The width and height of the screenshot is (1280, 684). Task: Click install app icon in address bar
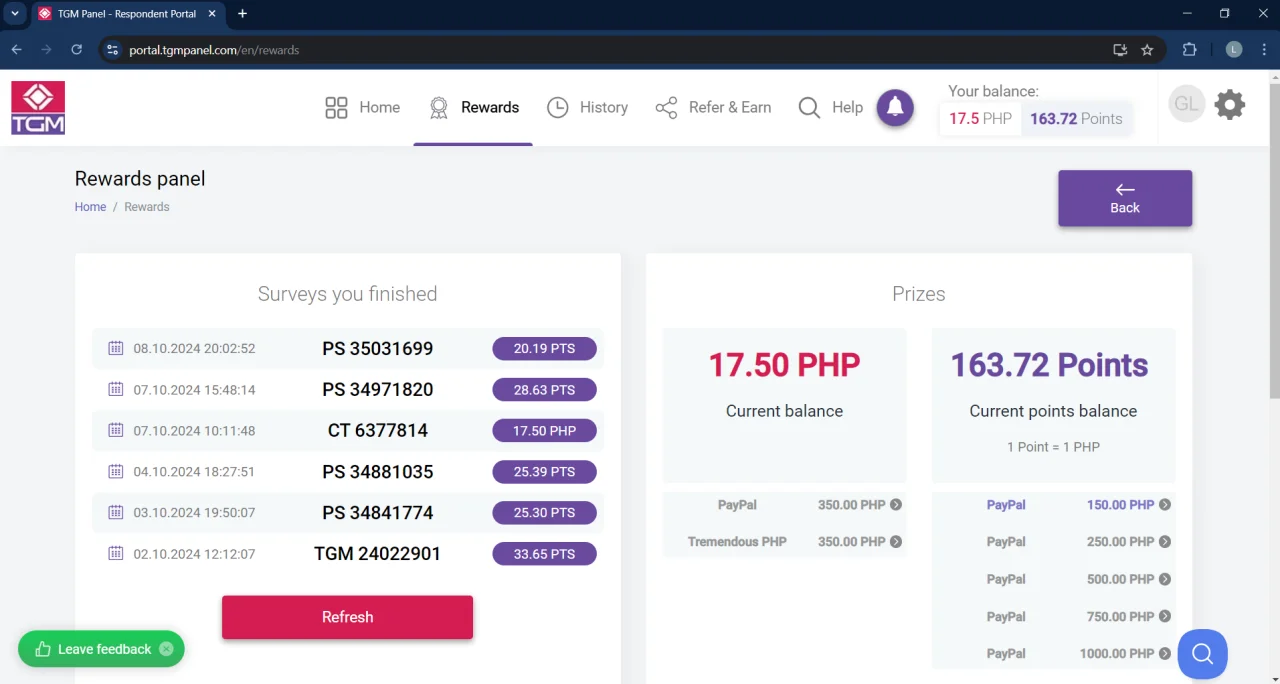1120,50
